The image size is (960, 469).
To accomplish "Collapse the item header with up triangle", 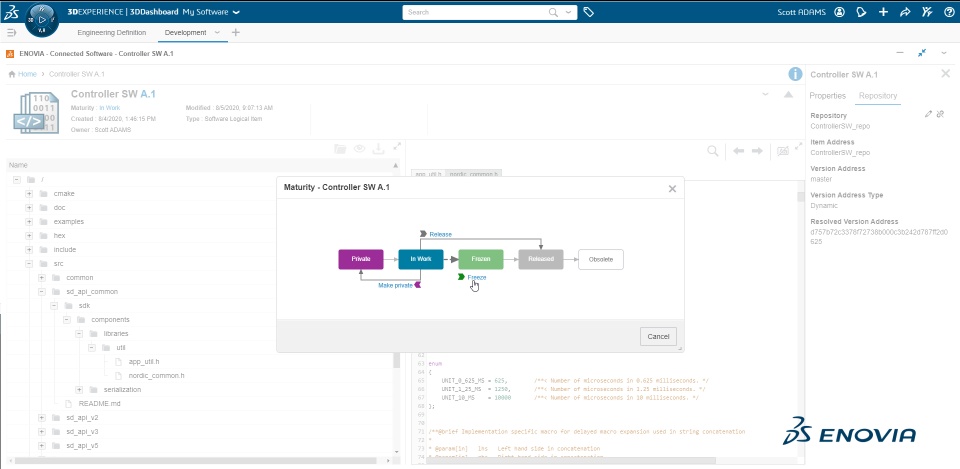I will 789,94.
